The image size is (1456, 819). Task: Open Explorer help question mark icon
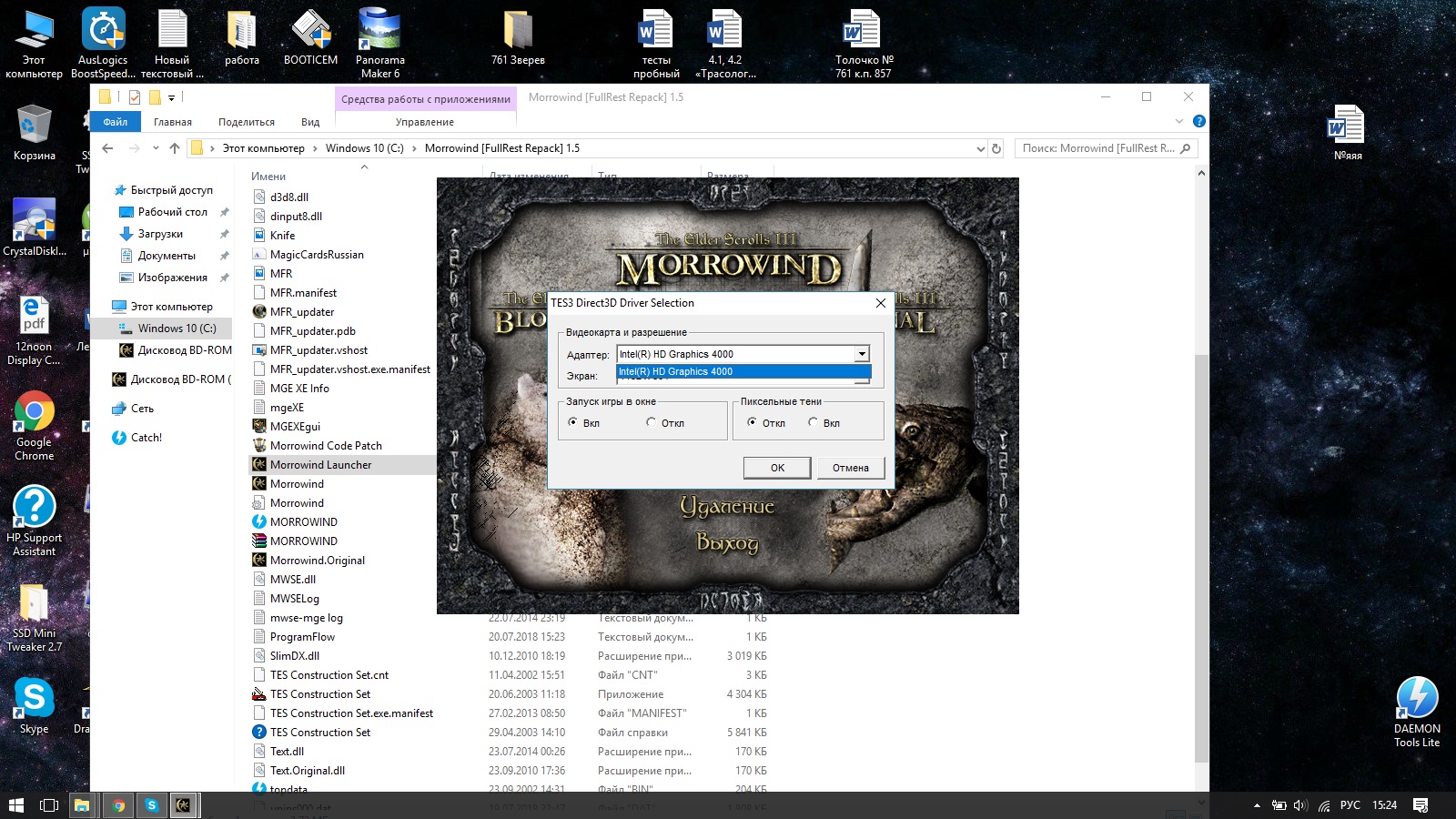click(1199, 121)
